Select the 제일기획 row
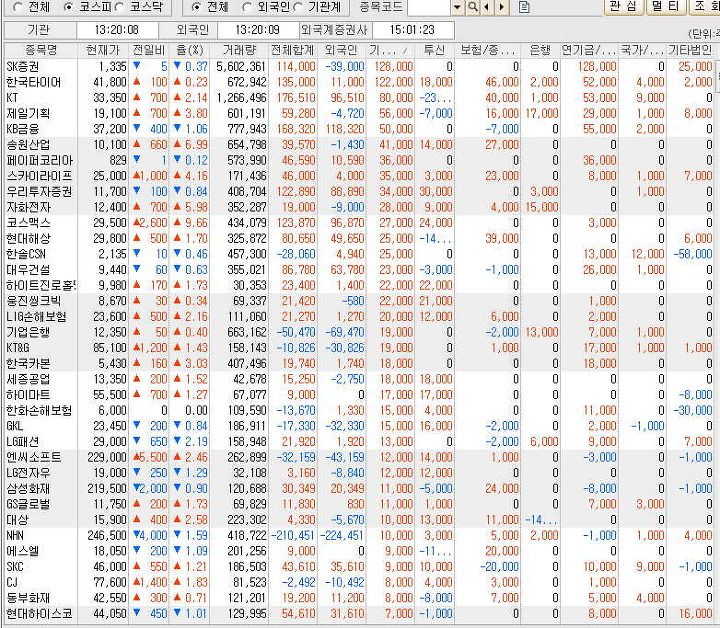 (359, 113)
